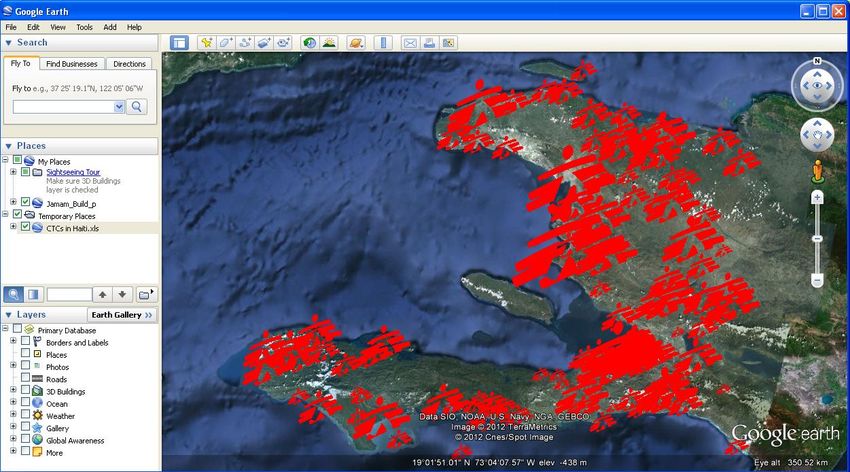Move selected place up arrow

[x=102, y=294]
